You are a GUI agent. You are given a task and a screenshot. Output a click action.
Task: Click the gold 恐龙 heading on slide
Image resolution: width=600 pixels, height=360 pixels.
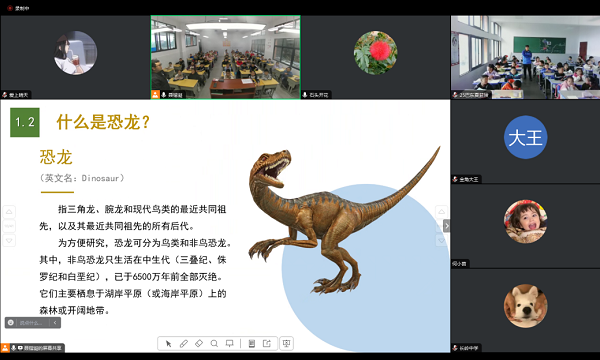[x=56, y=157]
